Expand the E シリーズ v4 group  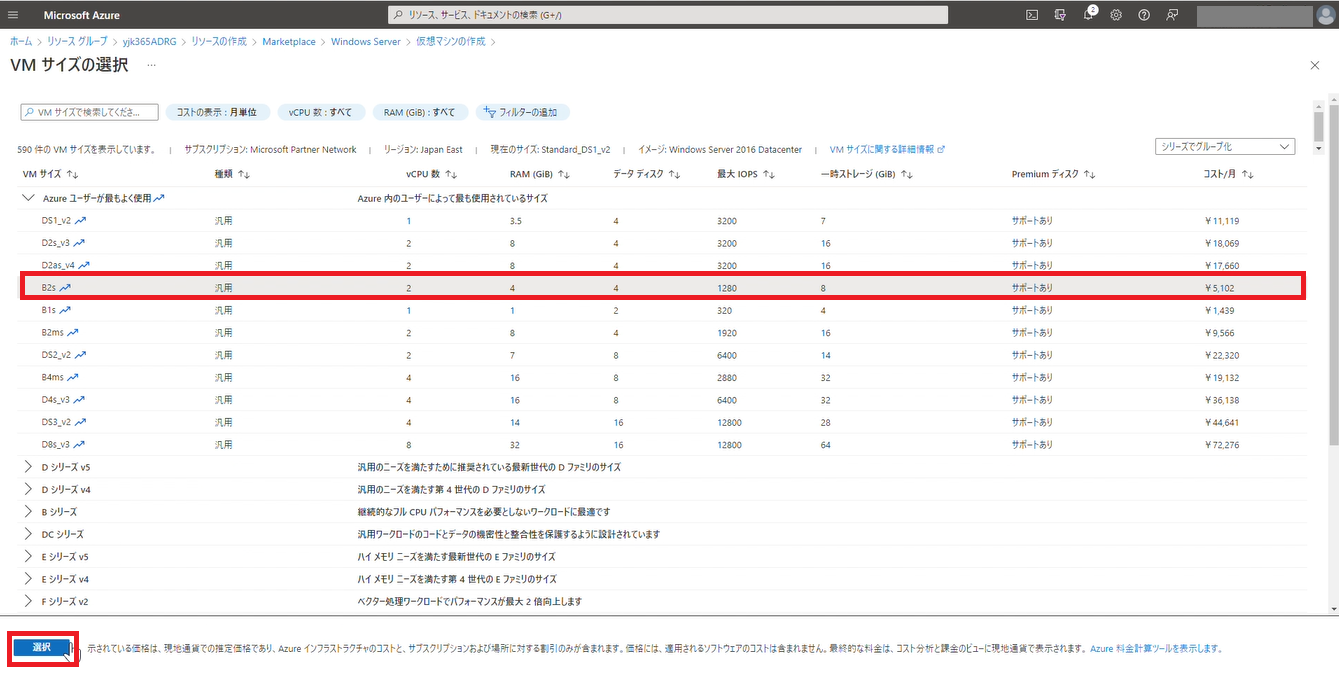[28, 579]
